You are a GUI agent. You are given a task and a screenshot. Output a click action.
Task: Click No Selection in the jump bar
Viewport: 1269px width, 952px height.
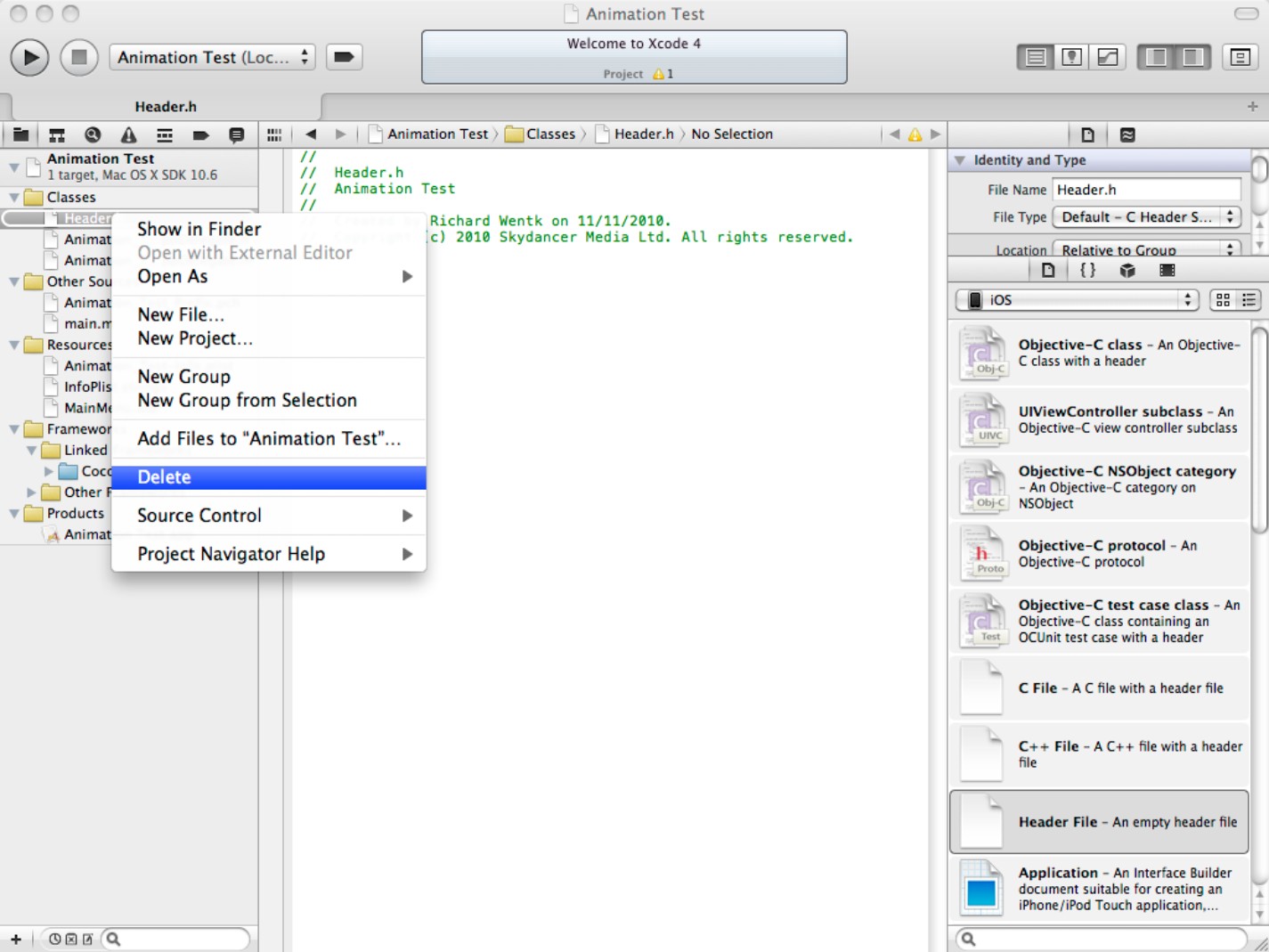pyautogui.click(x=732, y=134)
